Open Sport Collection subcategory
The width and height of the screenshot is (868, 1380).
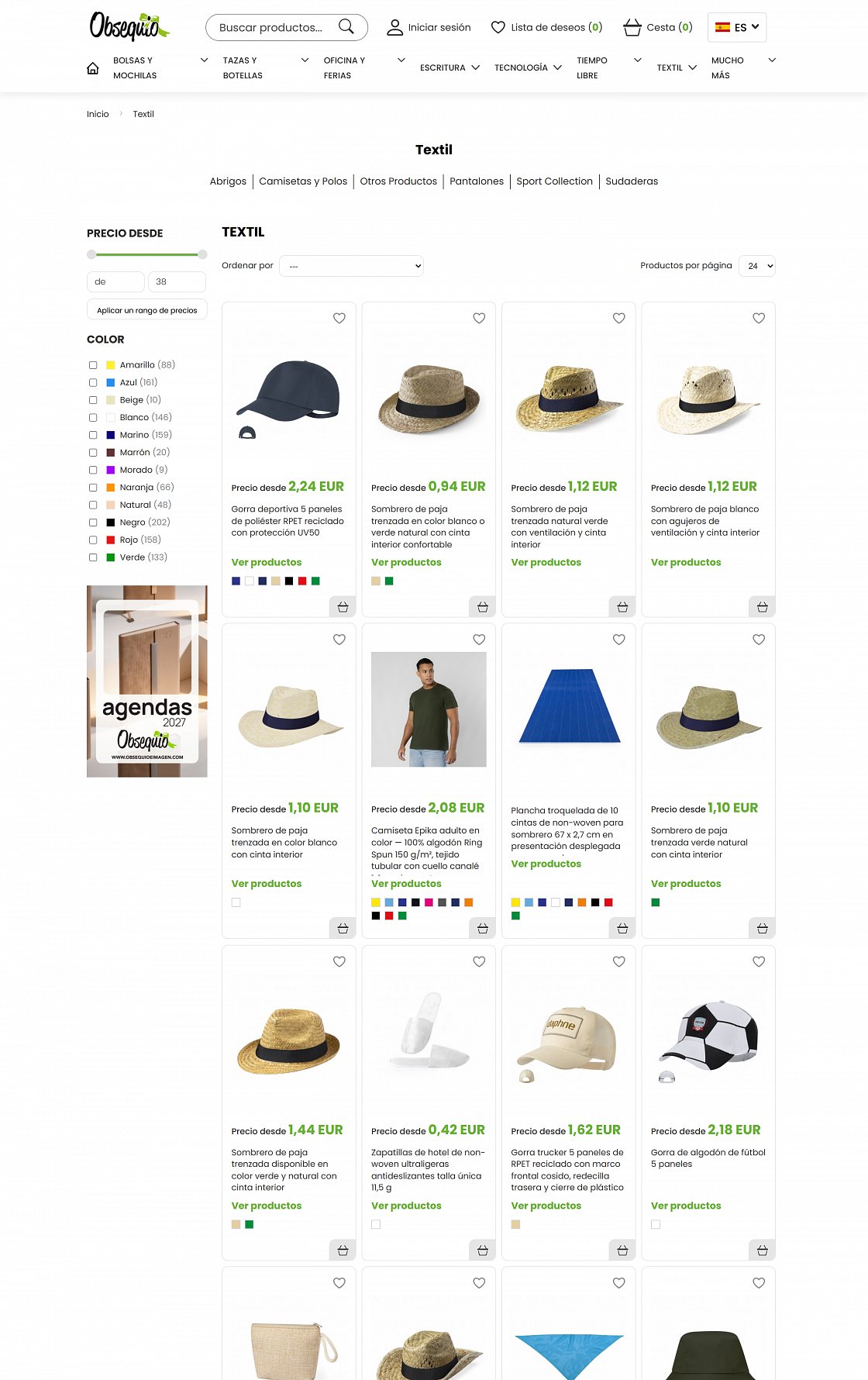click(554, 181)
